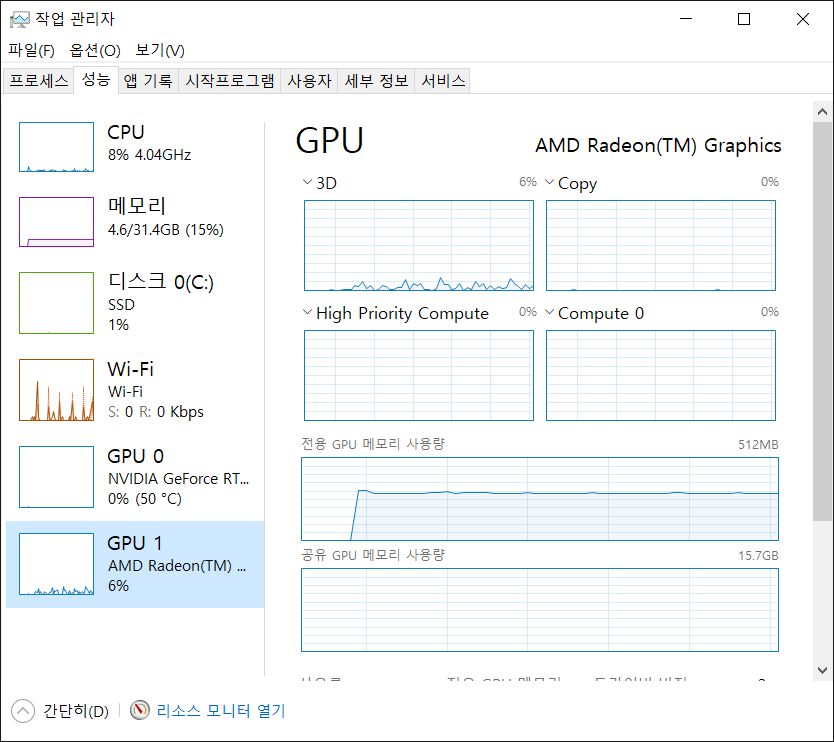Click the Fewer details up-arrow icon
The height and width of the screenshot is (742, 834).
click(x=22, y=711)
